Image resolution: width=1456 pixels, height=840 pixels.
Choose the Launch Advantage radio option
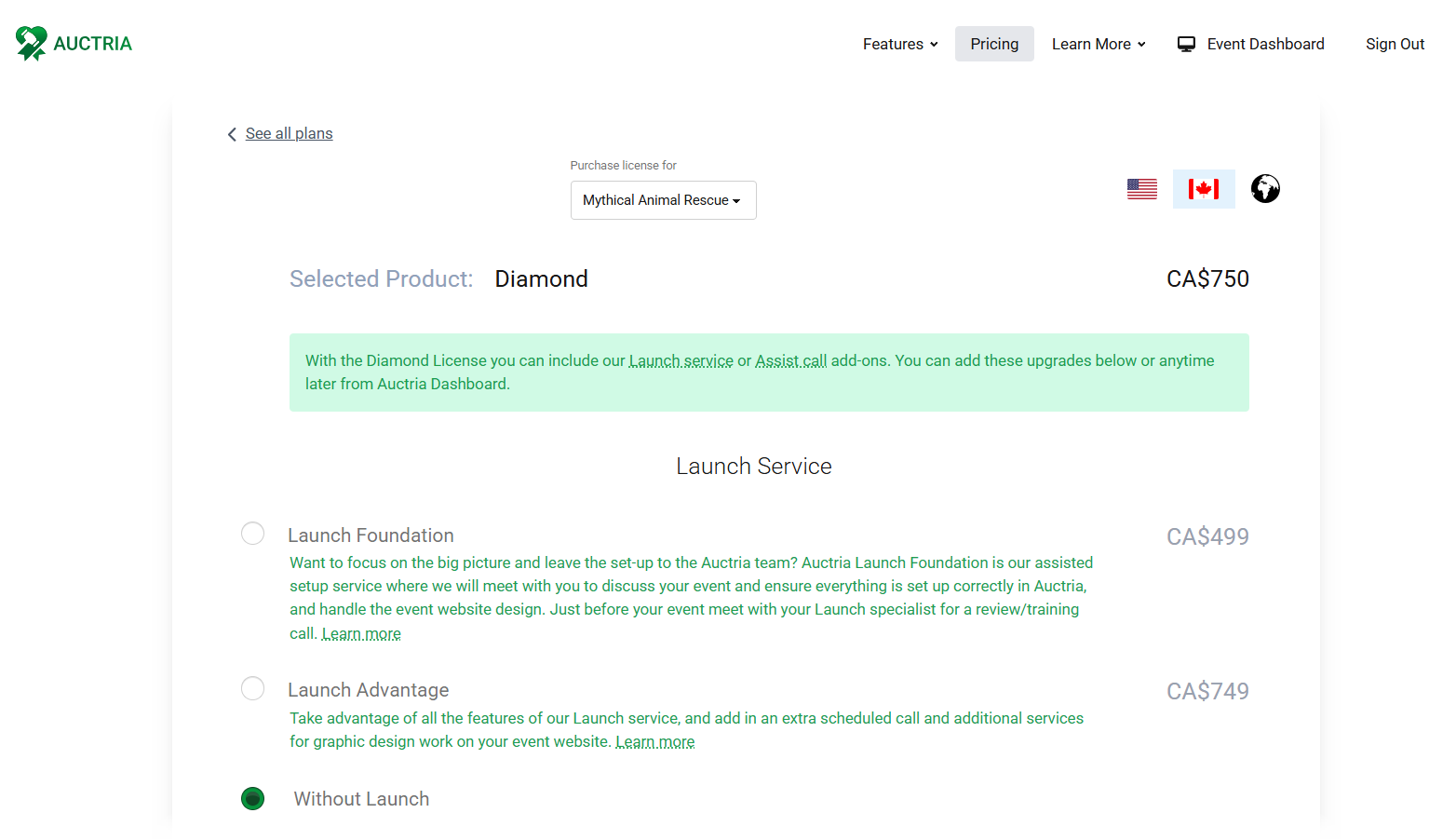pos(252,688)
